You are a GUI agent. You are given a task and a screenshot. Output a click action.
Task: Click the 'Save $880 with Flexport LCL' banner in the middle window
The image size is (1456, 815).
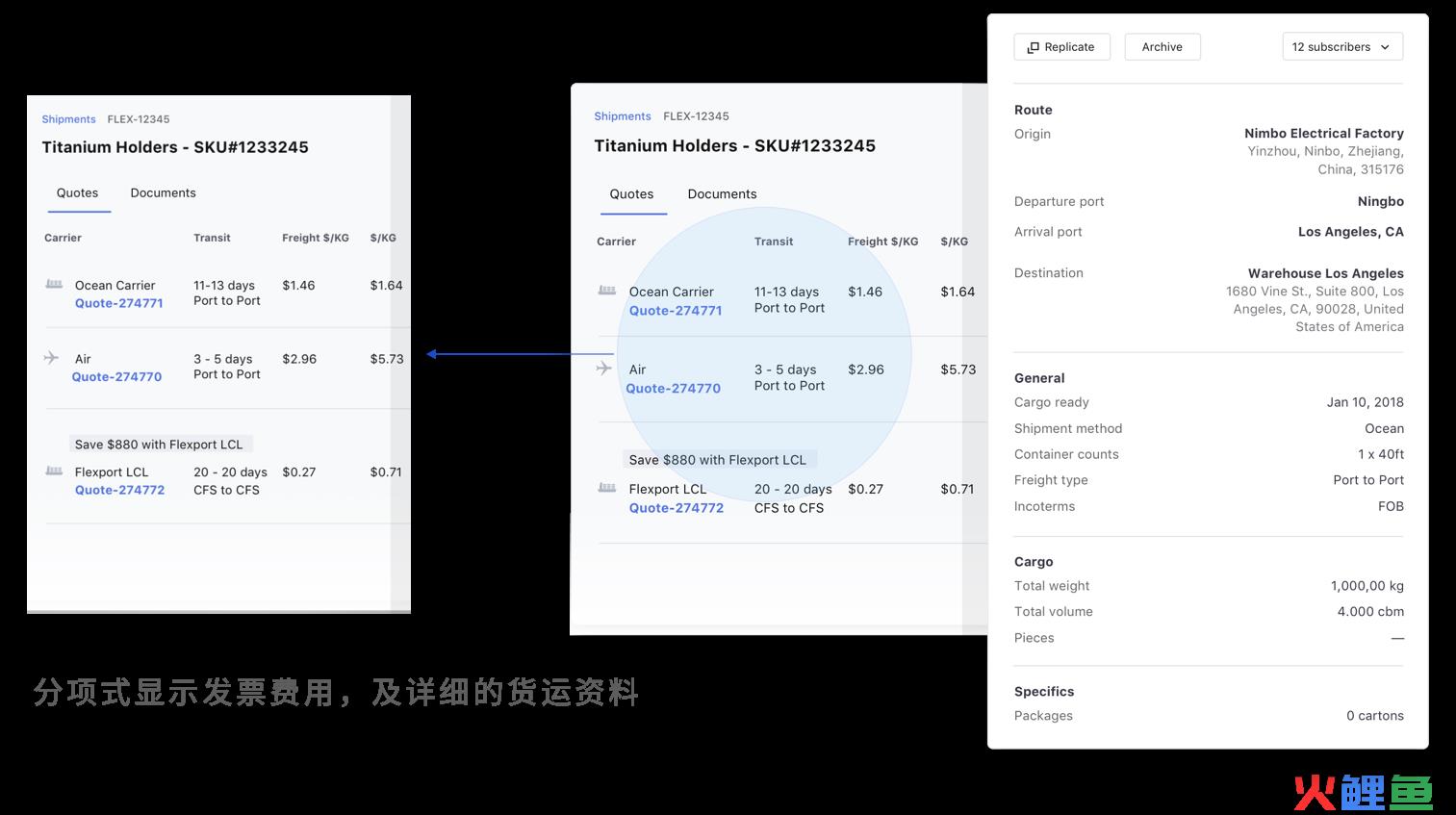pos(718,460)
